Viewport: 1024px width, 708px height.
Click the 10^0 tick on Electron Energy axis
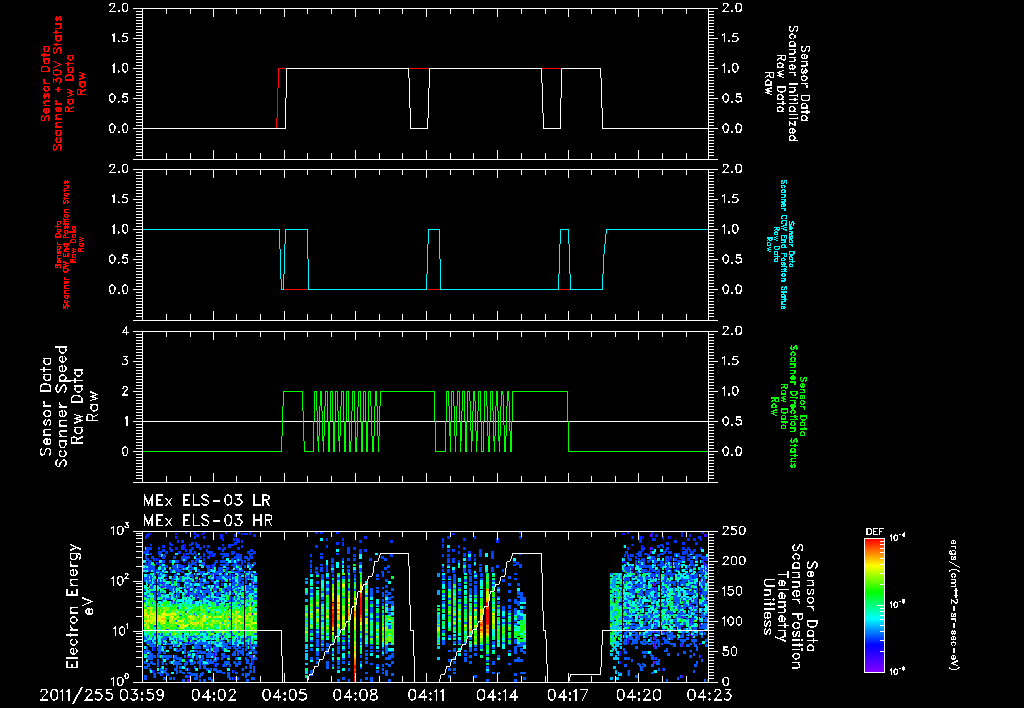[120, 680]
